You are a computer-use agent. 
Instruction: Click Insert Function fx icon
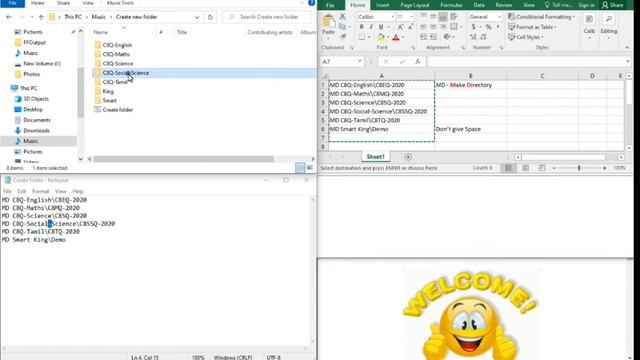click(x=418, y=62)
